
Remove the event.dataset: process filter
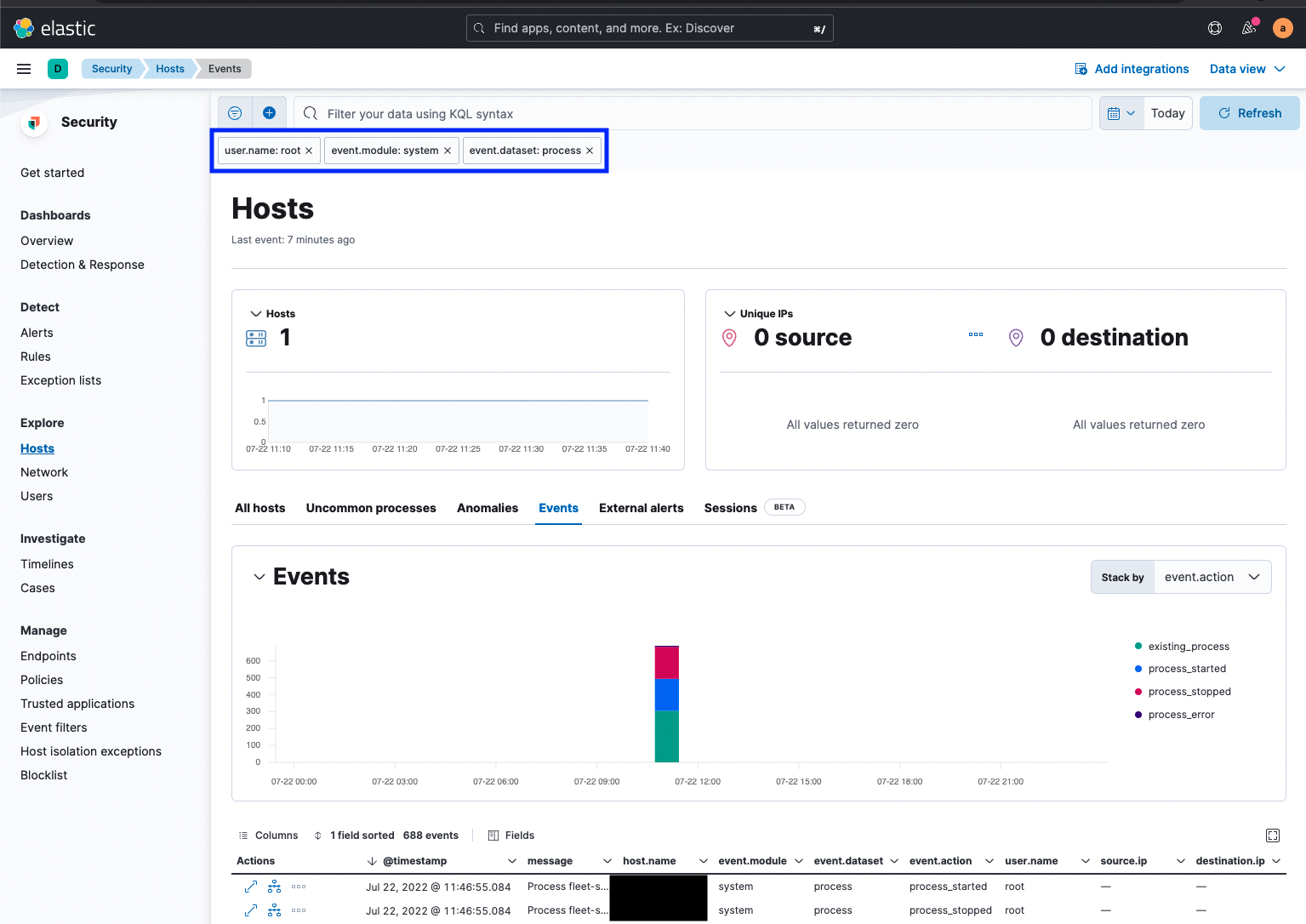coord(590,151)
